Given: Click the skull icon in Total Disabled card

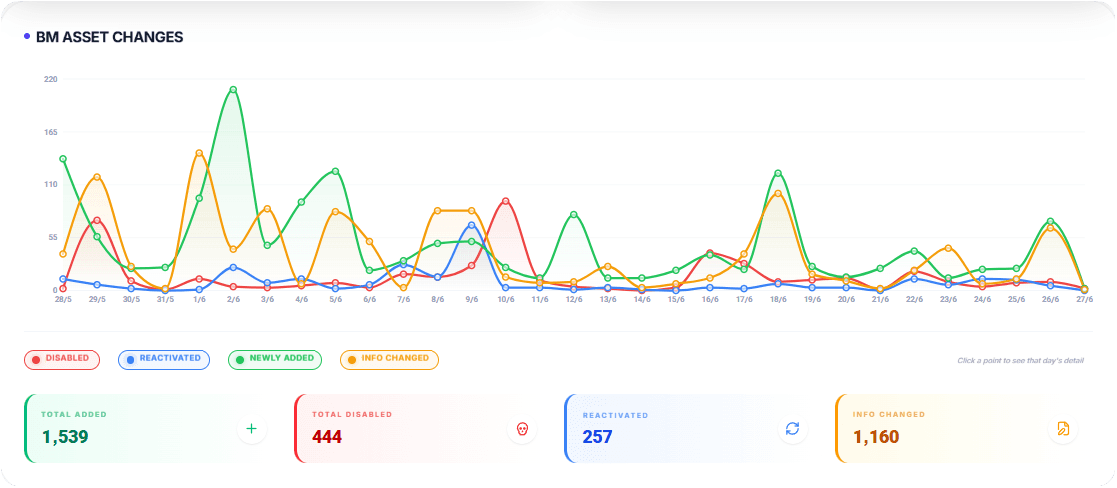Looking at the screenshot, I should (521, 429).
